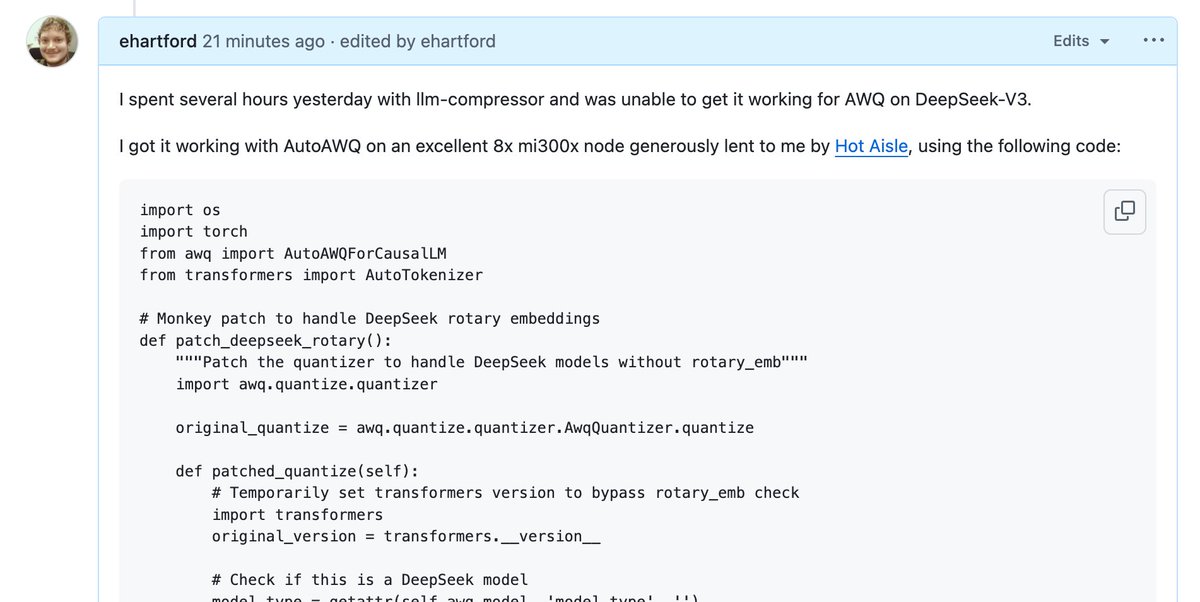Click the '# Temporarily set transformers version' comment

[506, 493]
